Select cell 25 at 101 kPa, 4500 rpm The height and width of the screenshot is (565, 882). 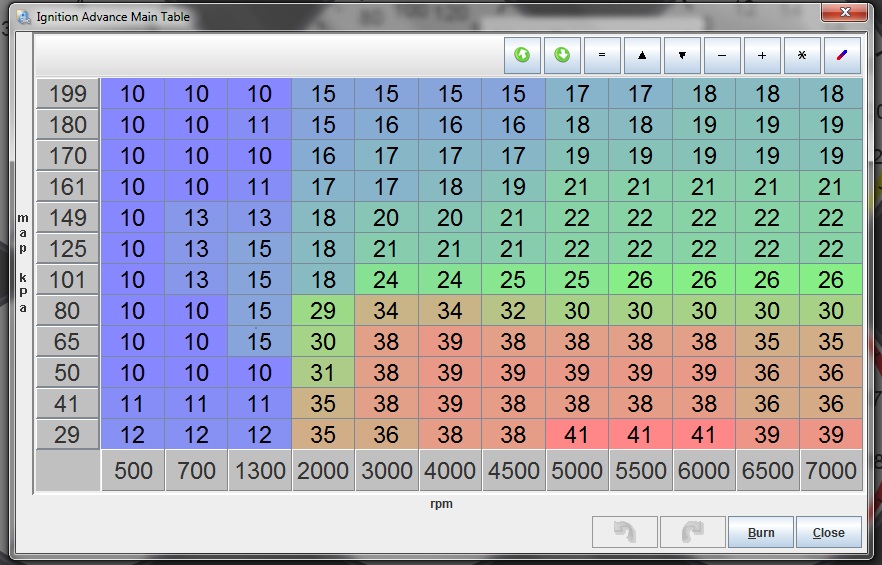tap(514, 279)
